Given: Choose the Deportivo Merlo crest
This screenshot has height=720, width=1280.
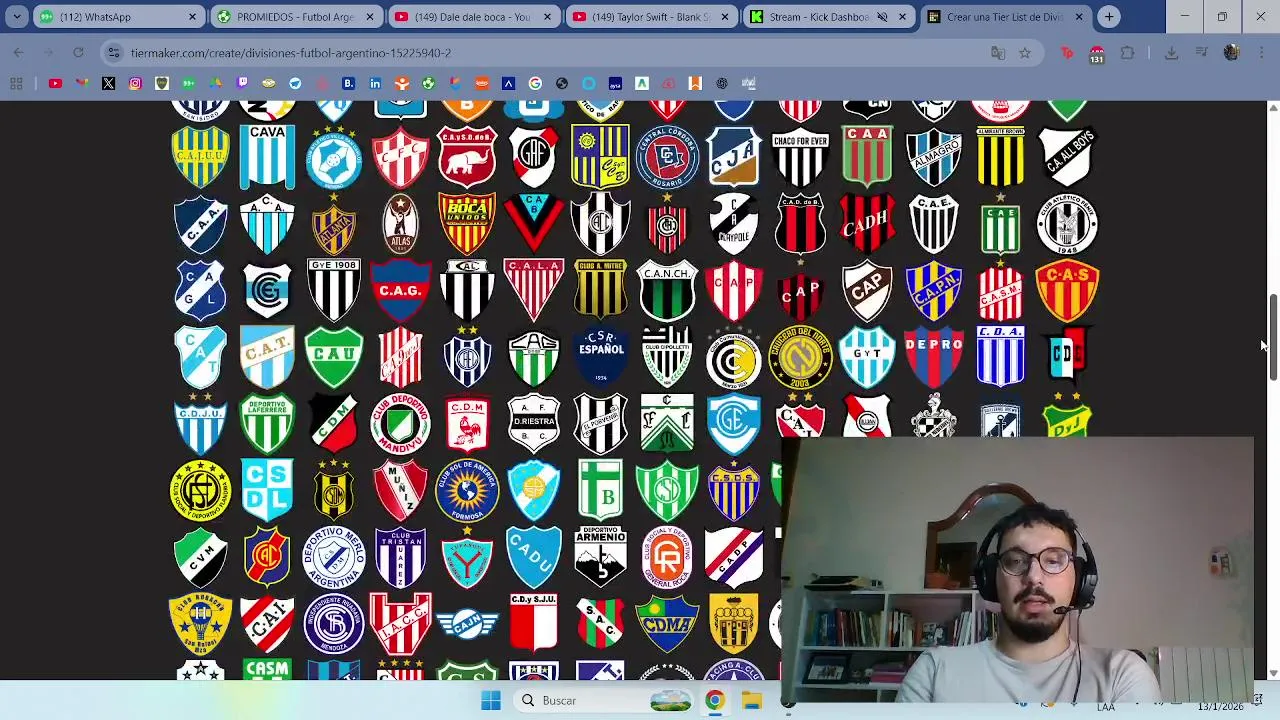Looking at the screenshot, I should point(334,557).
